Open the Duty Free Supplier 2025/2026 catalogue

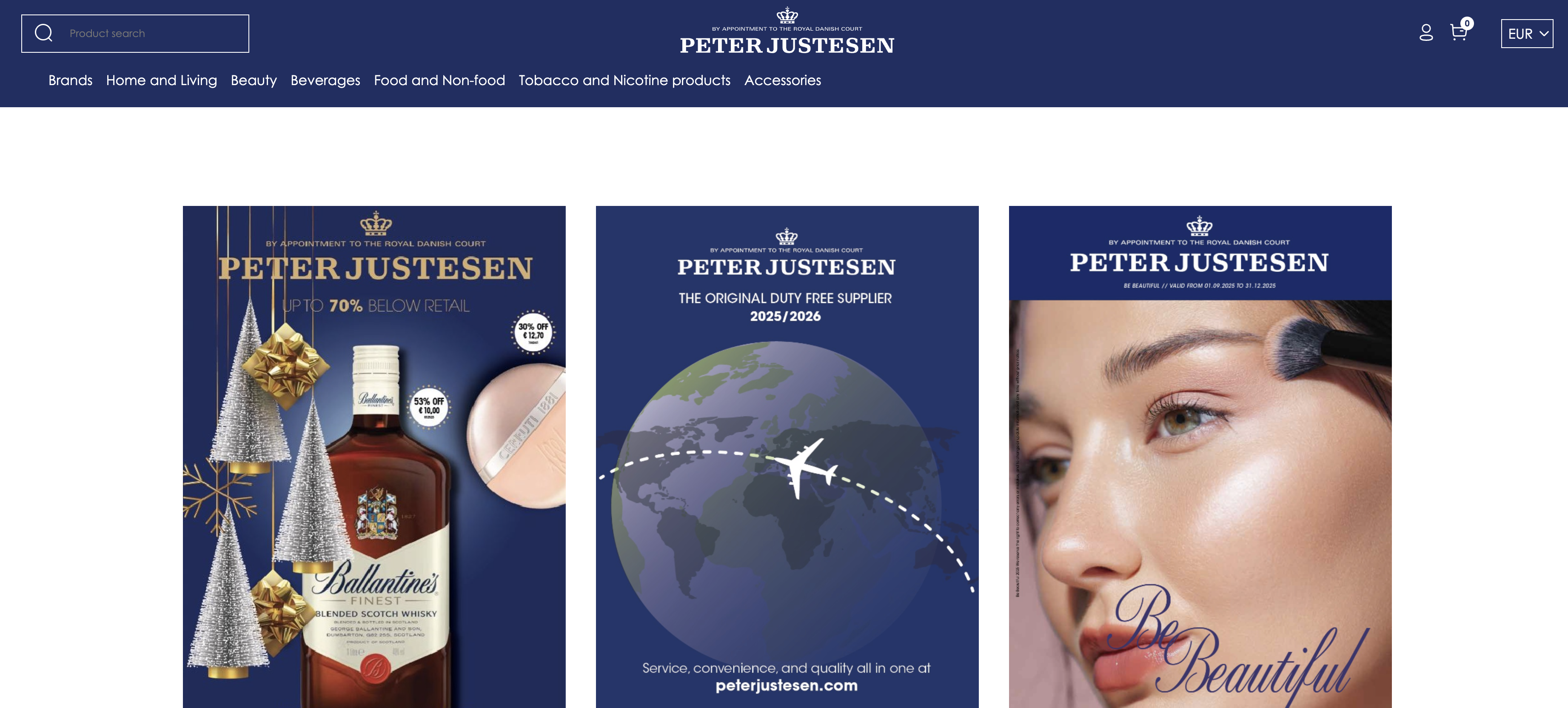tap(787, 457)
